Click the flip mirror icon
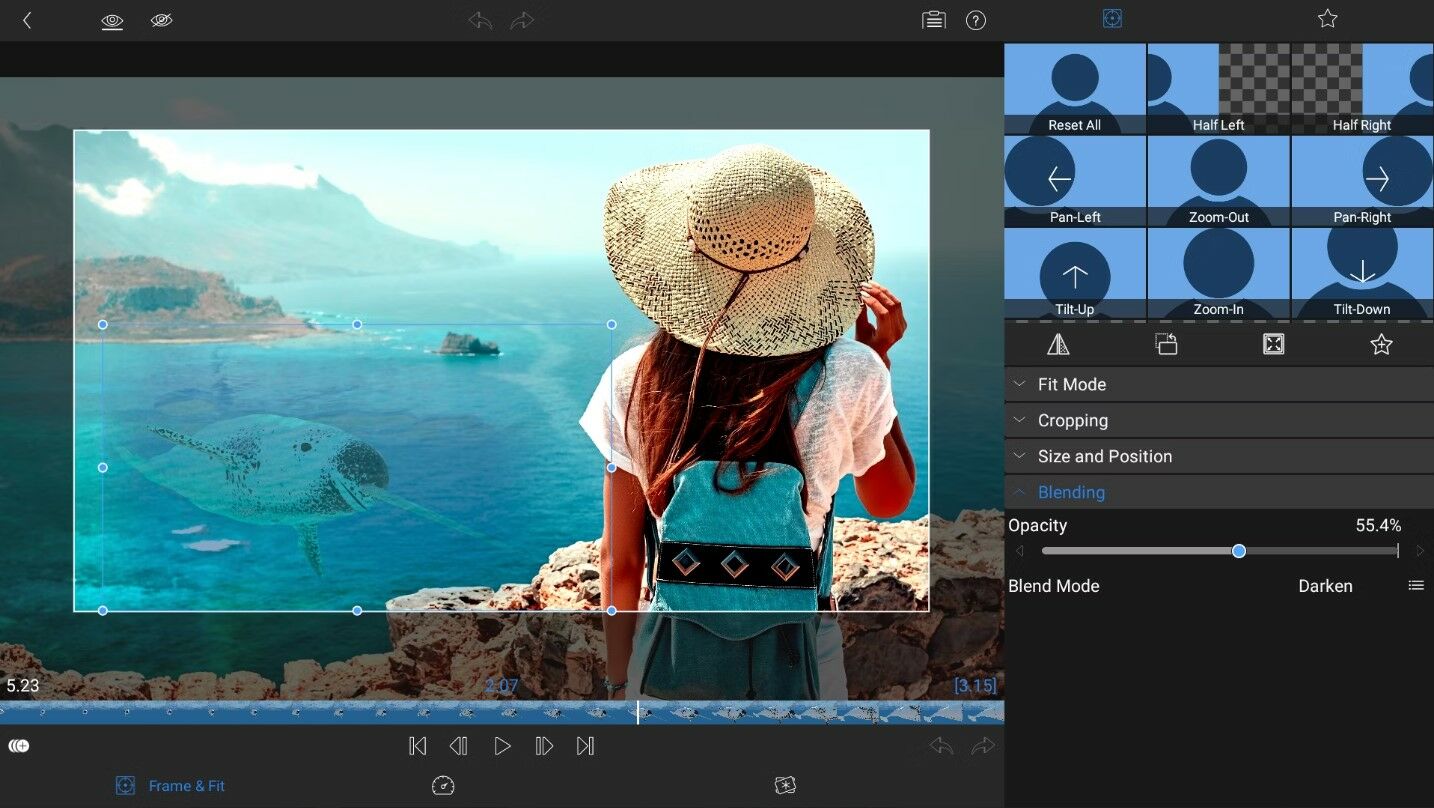This screenshot has height=808, width=1434. (x=1058, y=344)
